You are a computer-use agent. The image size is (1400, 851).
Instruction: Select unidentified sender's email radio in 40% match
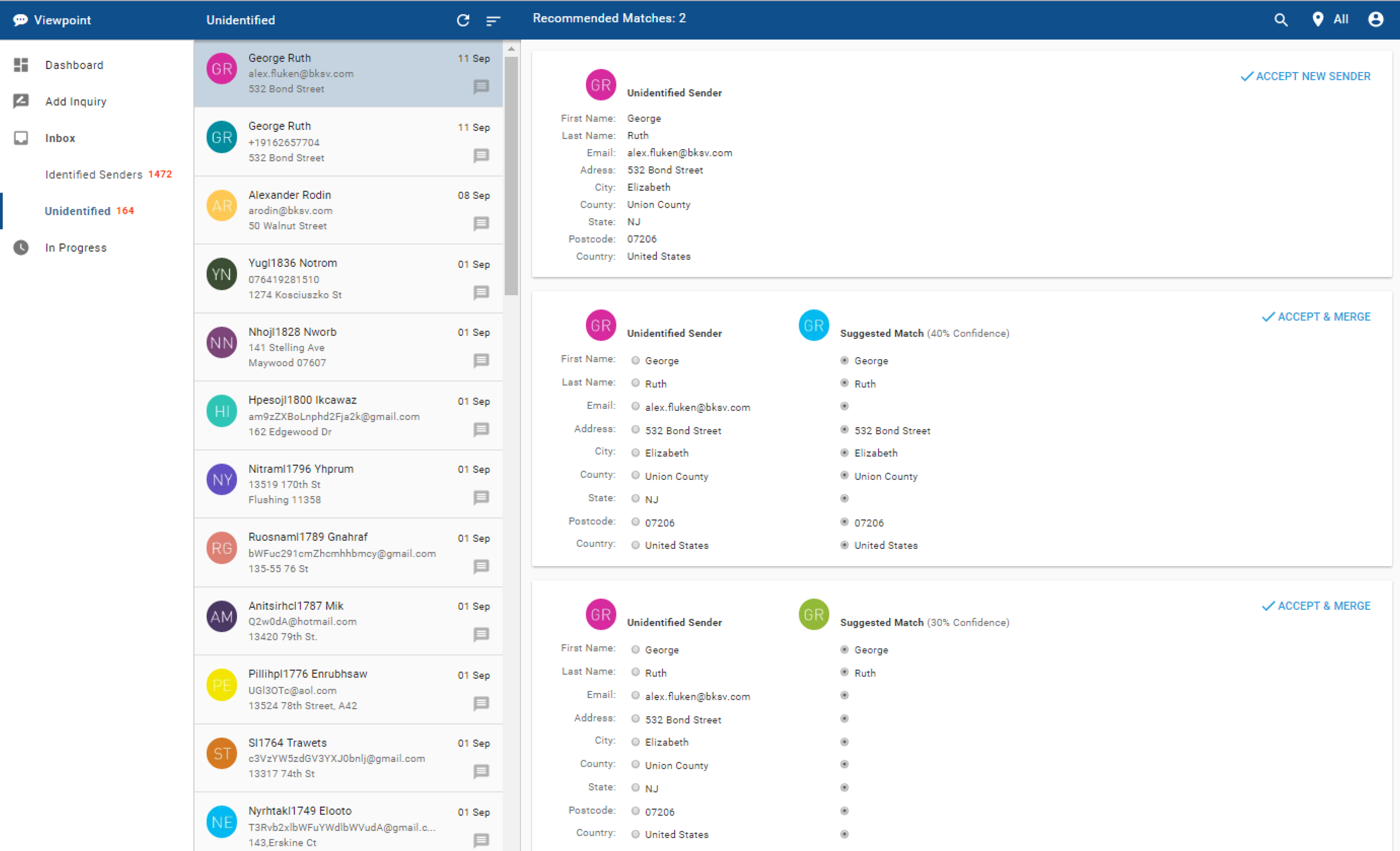(635, 406)
